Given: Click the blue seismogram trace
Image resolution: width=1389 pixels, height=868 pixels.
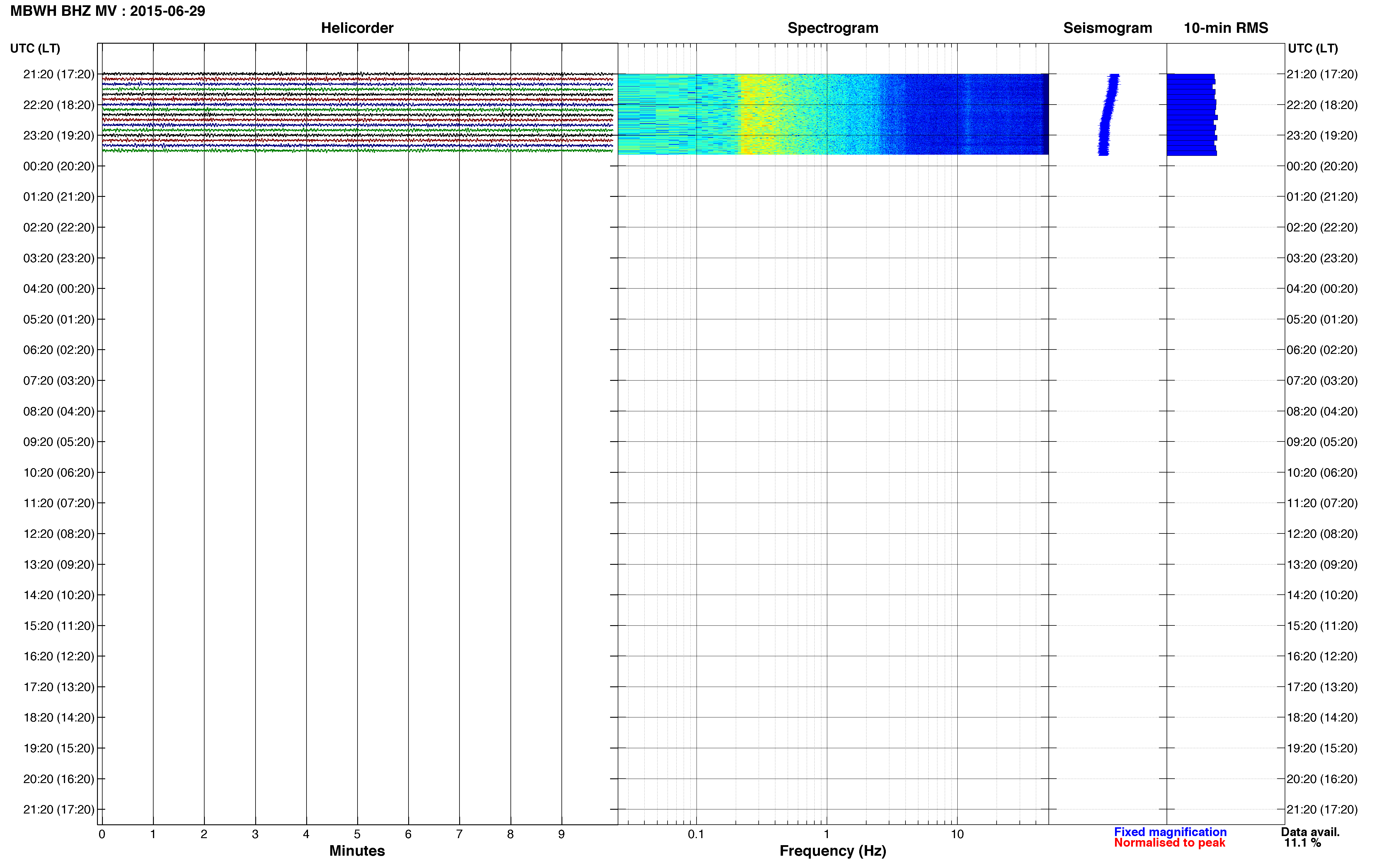Looking at the screenshot, I should tap(1109, 114).
